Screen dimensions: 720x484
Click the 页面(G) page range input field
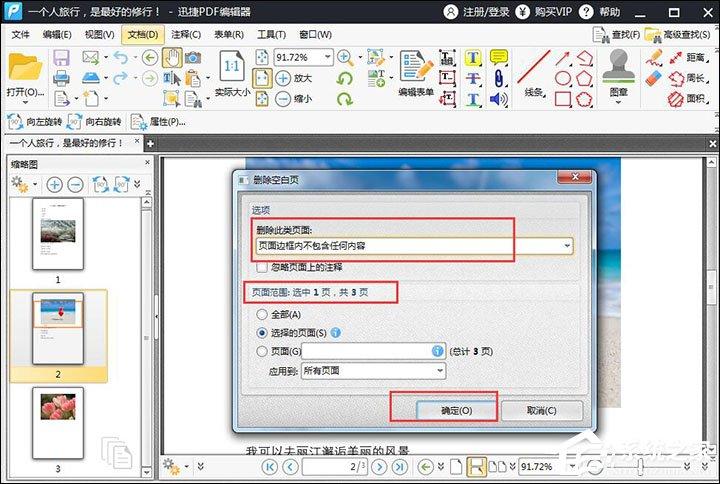pyautogui.click(x=373, y=351)
